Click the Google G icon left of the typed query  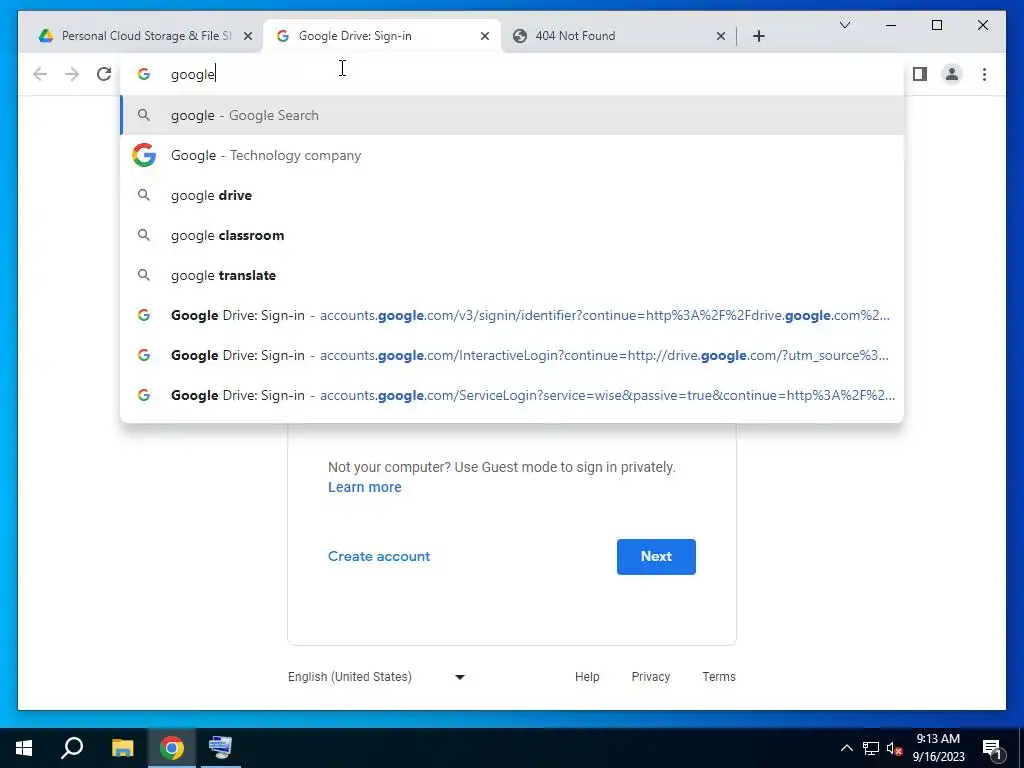144,74
